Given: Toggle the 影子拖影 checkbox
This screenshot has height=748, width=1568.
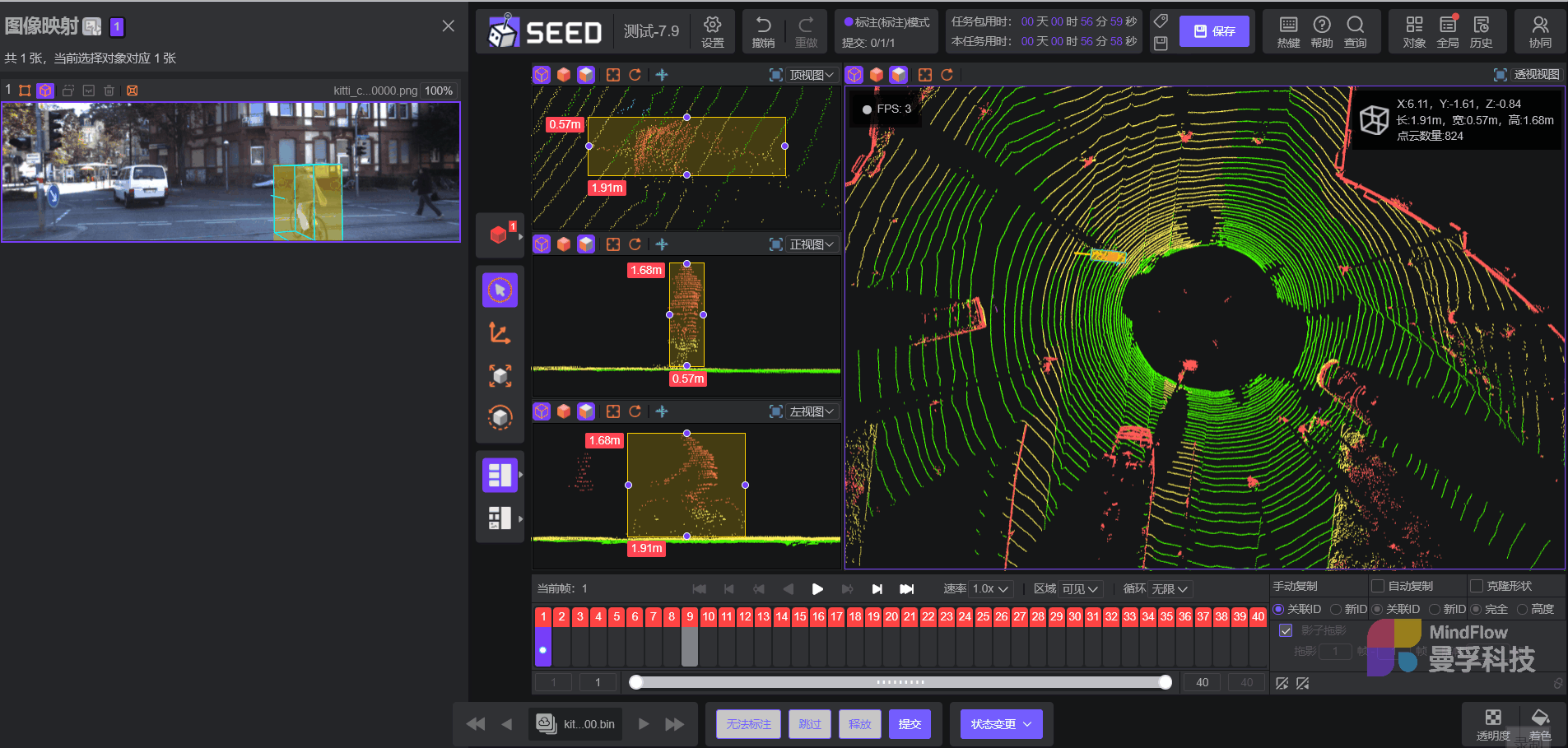Looking at the screenshot, I should coord(1286,630).
